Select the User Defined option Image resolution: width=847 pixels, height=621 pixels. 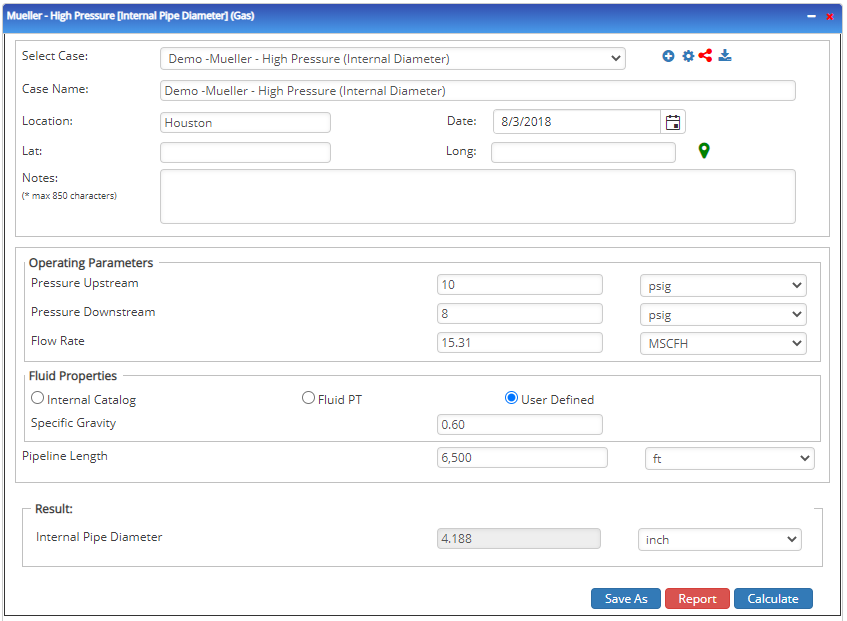tap(510, 397)
